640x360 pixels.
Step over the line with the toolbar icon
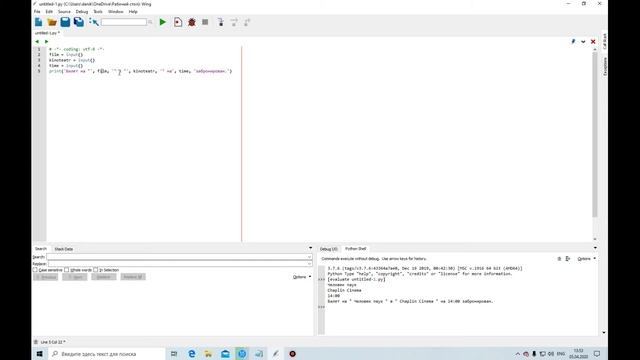point(234,22)
